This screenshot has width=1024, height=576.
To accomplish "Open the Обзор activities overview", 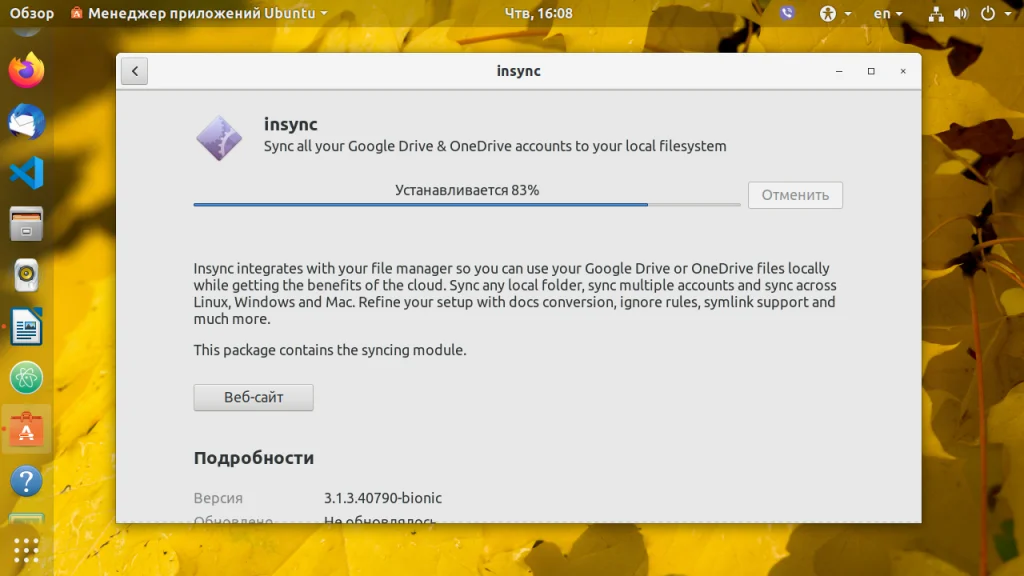I will click(x=32, y=14).
